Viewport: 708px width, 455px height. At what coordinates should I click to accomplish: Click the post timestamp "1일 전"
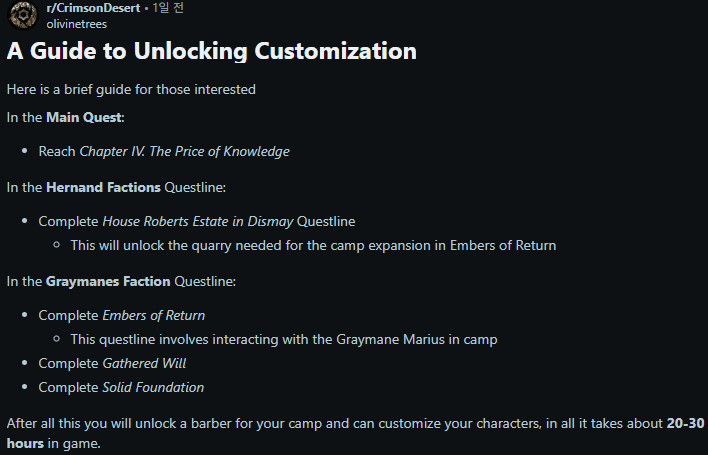[x=168, y=8]
